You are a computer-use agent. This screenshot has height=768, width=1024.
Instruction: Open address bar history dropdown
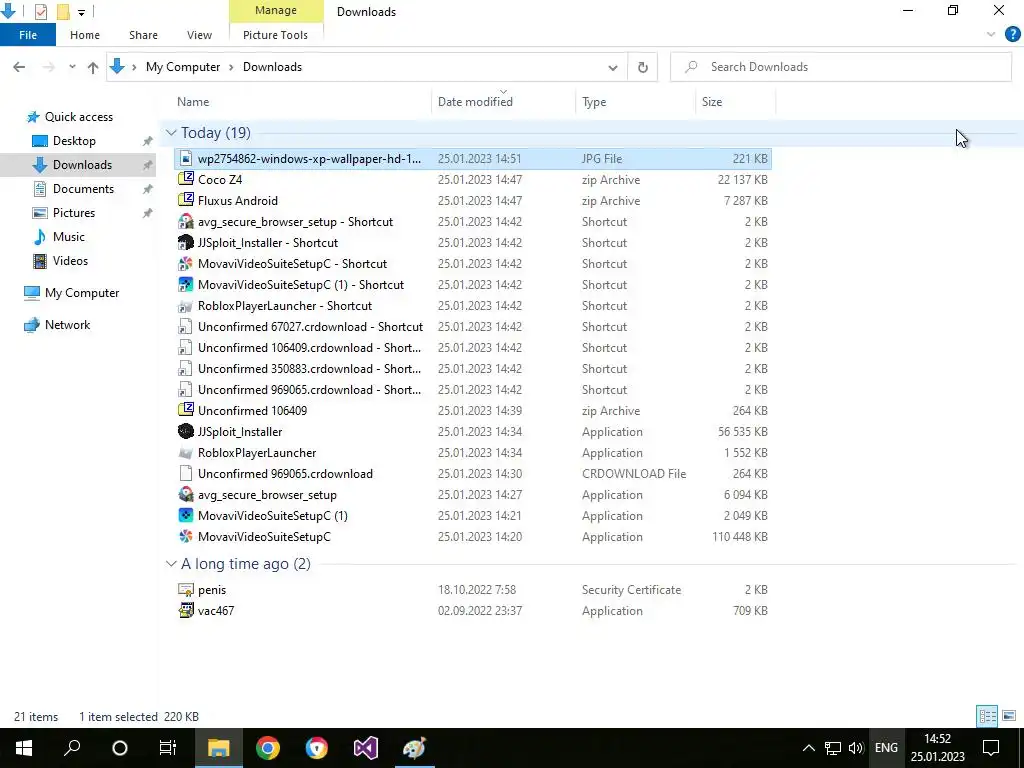[613, 67]
